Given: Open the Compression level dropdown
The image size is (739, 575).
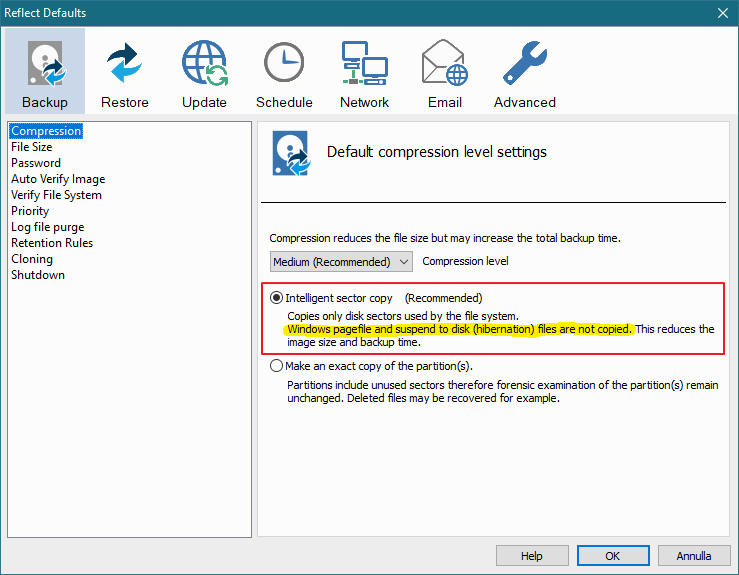Looking at the screenshot, I should point(341,262).
